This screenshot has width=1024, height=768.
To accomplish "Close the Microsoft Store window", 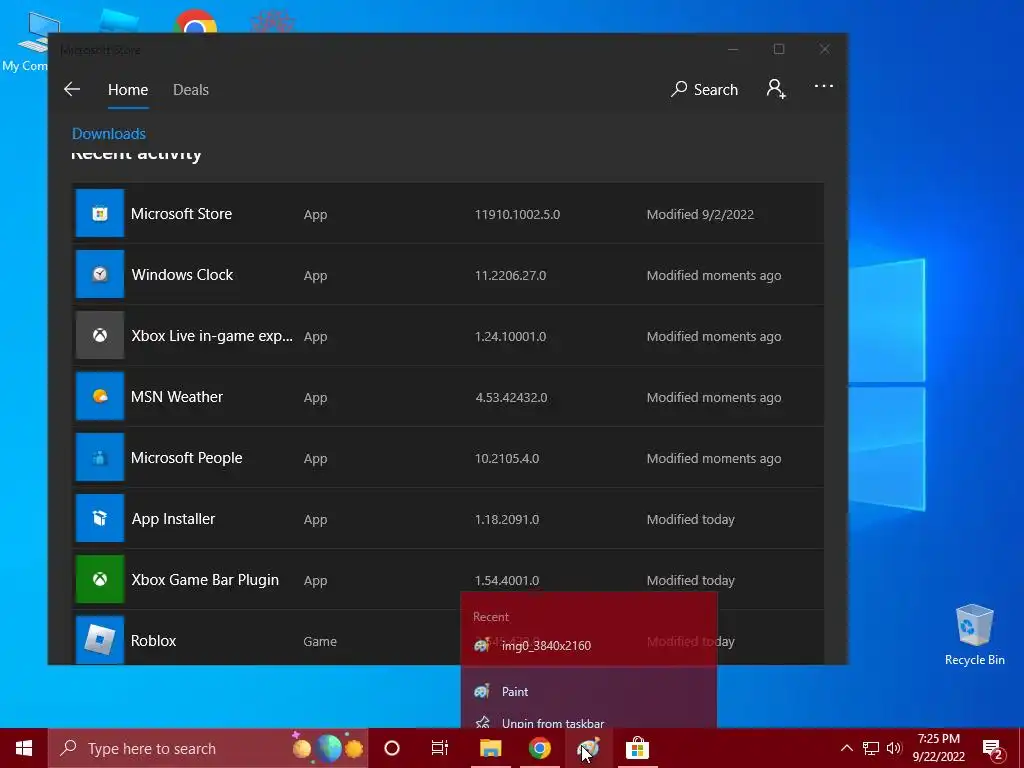I will (824, 49).
